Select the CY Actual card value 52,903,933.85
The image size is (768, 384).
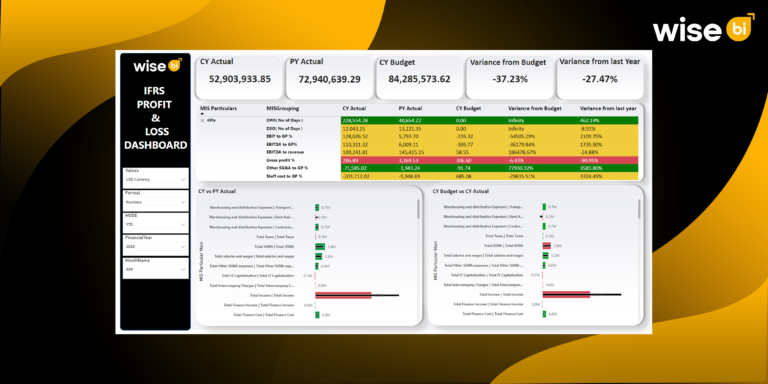pos(240,79)
